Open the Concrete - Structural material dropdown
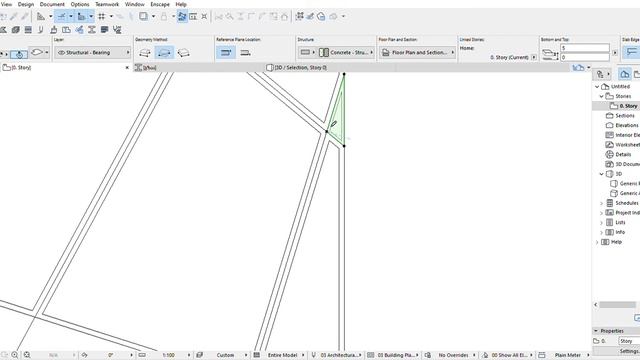The width and height of the screenshot is (640, 360). [x=346, y=52]
